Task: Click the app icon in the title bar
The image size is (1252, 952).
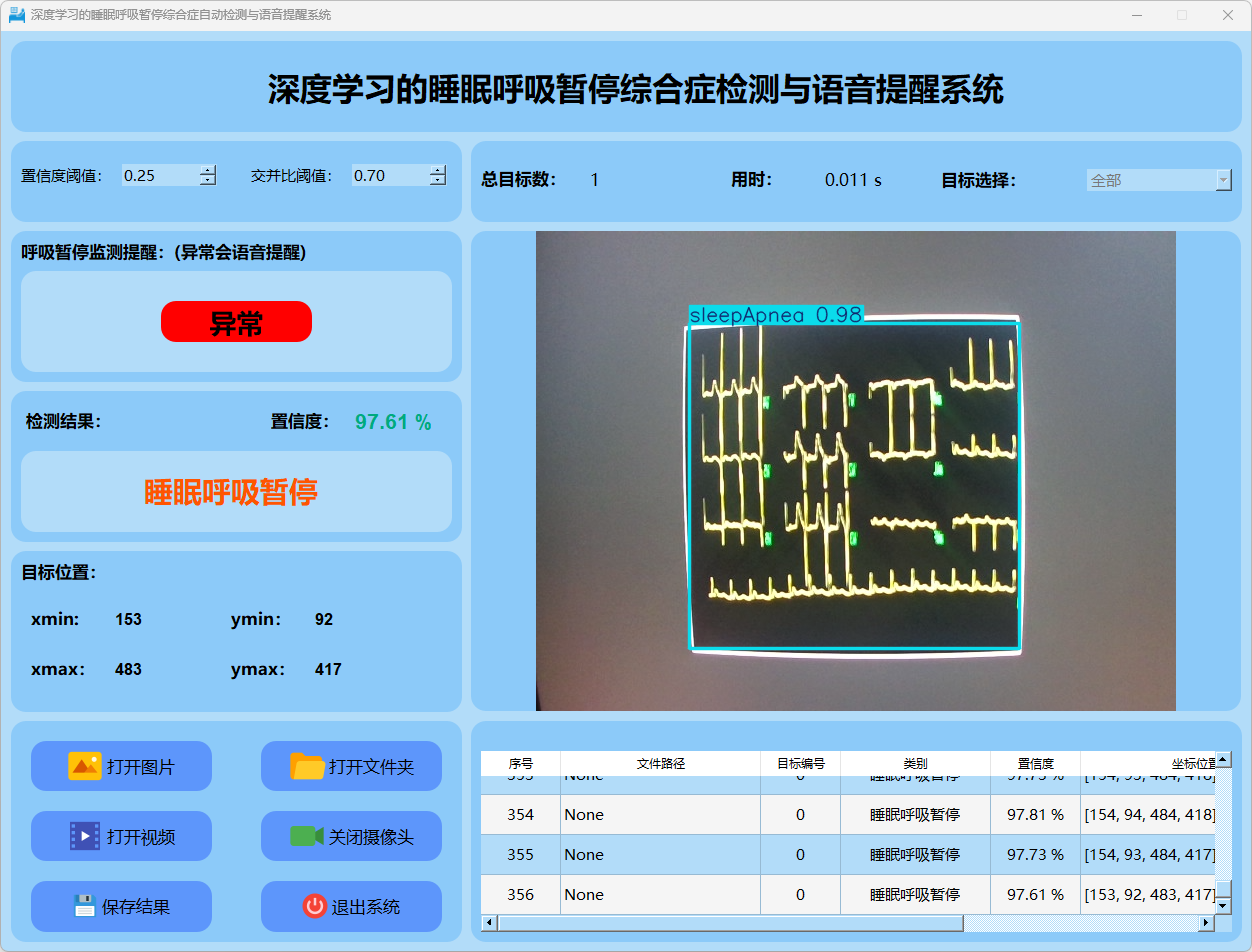Action: [16, 15]
